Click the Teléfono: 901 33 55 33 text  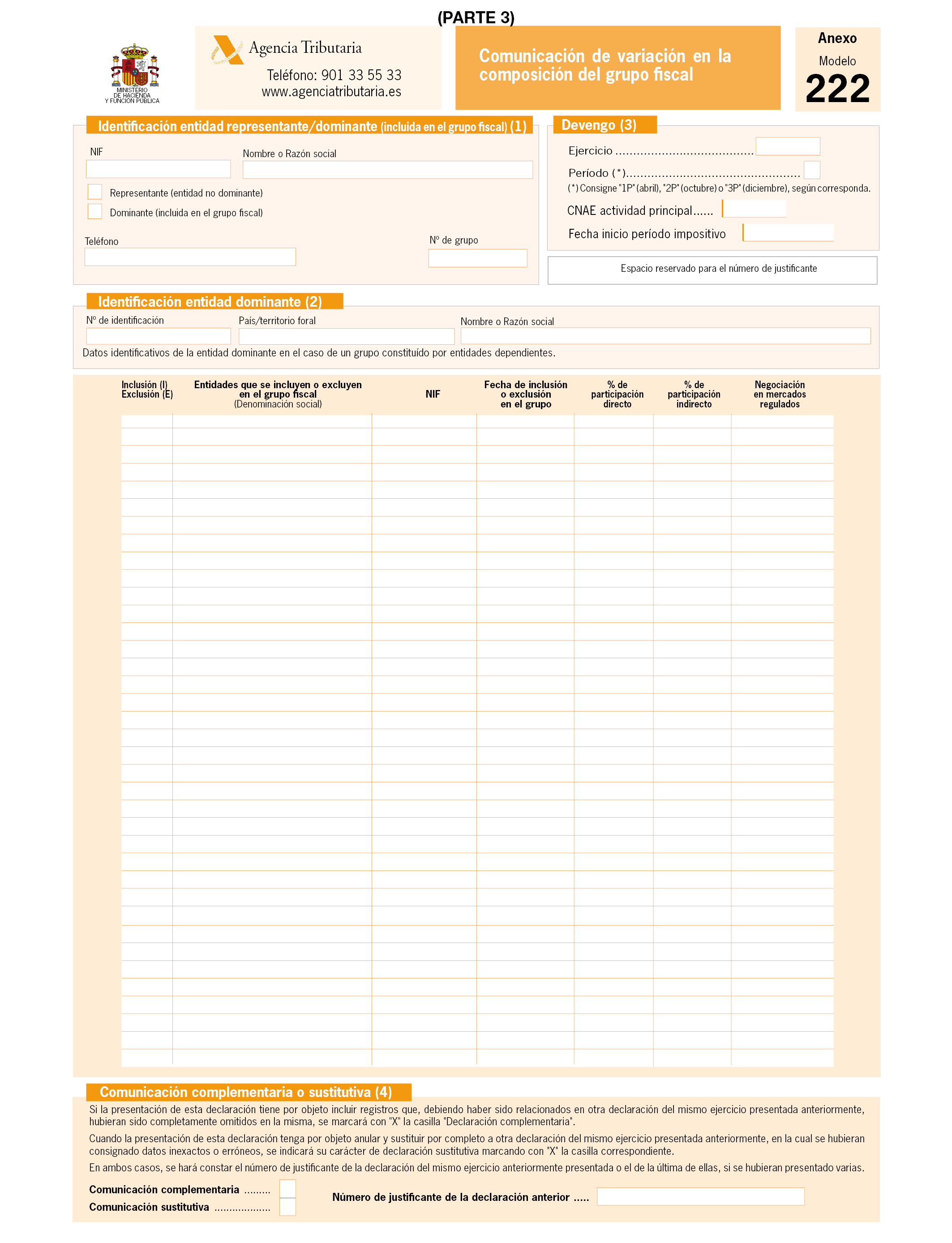(334, 75)
